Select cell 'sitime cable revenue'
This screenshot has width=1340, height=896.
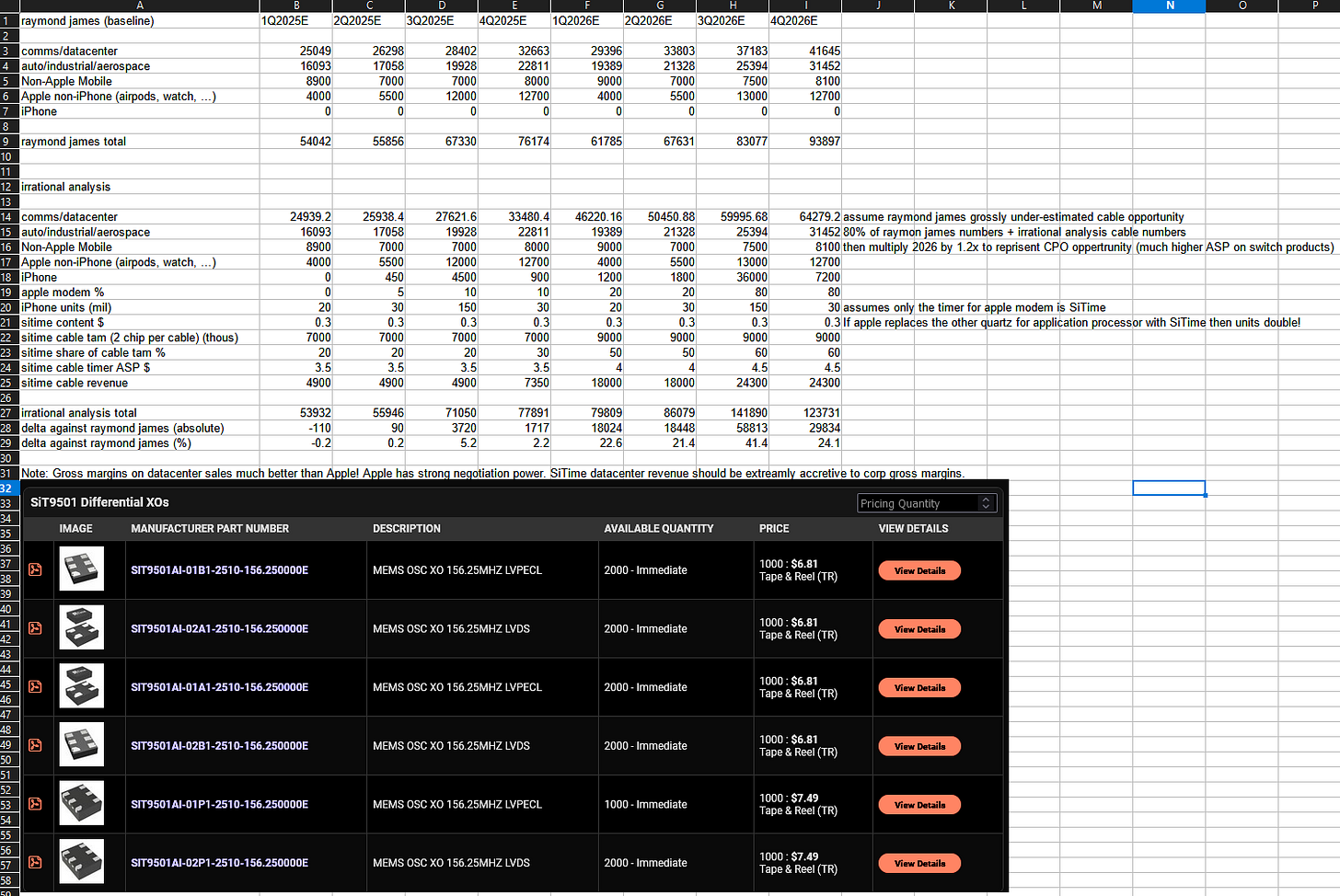click(140, 383)
